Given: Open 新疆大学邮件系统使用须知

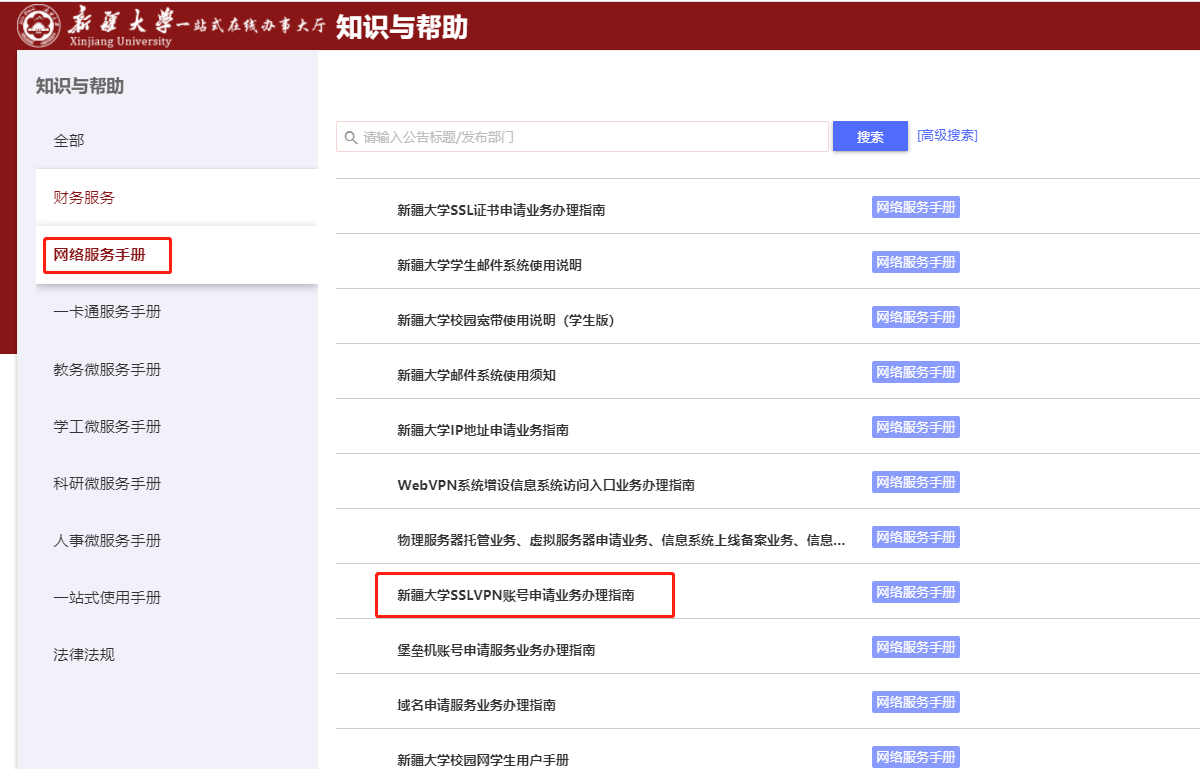Looking at the screenshot, I should [476, 375].
